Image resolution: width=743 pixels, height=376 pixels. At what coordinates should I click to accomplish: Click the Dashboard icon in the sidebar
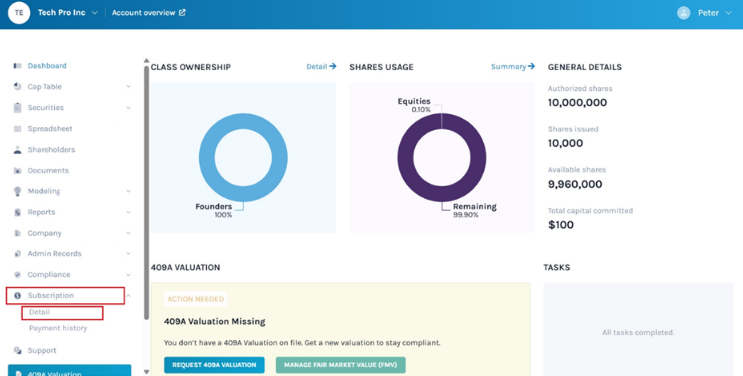[x=18, y=66]
